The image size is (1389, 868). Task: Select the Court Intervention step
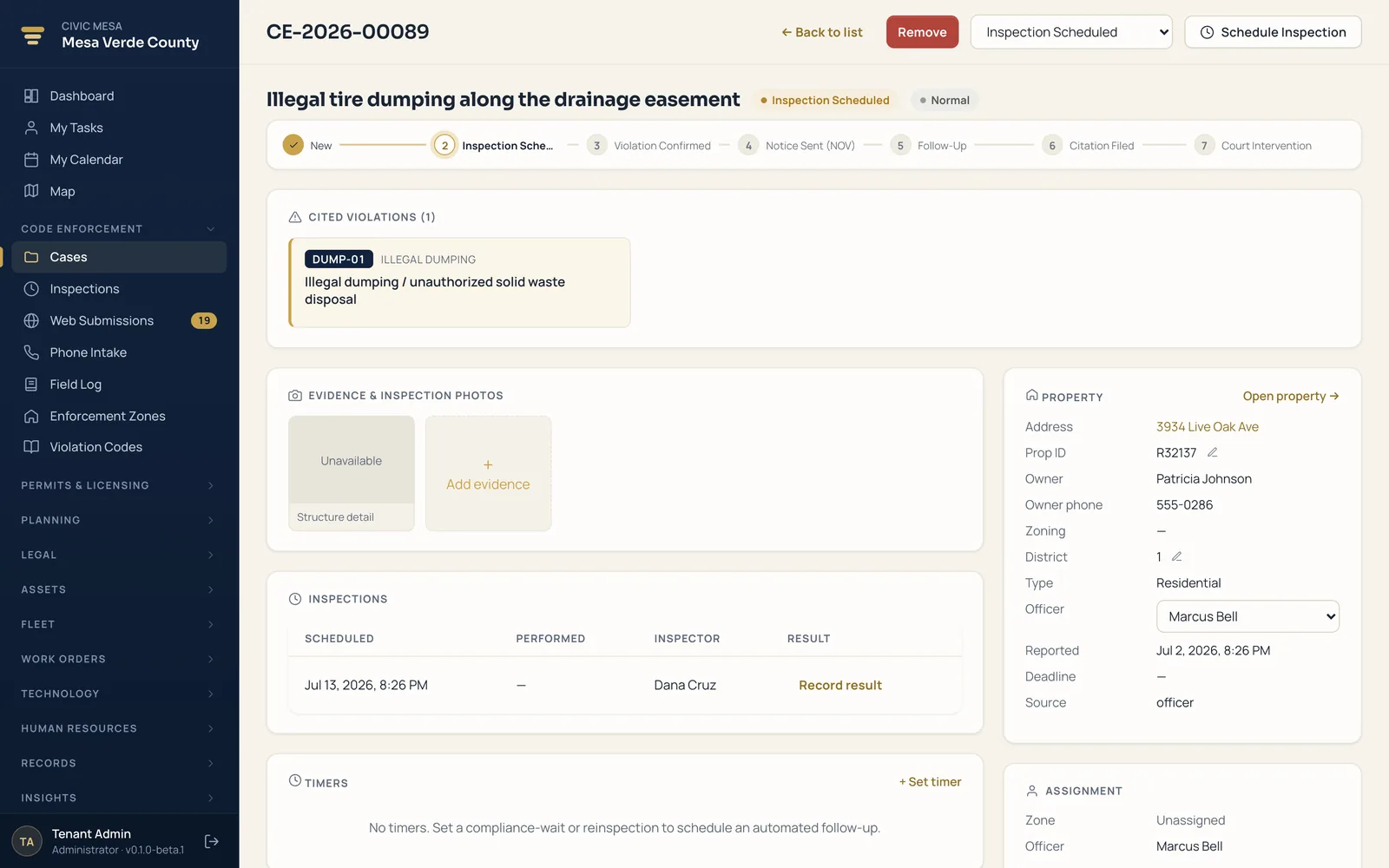pyautogui.click(x=1253, y=145)
